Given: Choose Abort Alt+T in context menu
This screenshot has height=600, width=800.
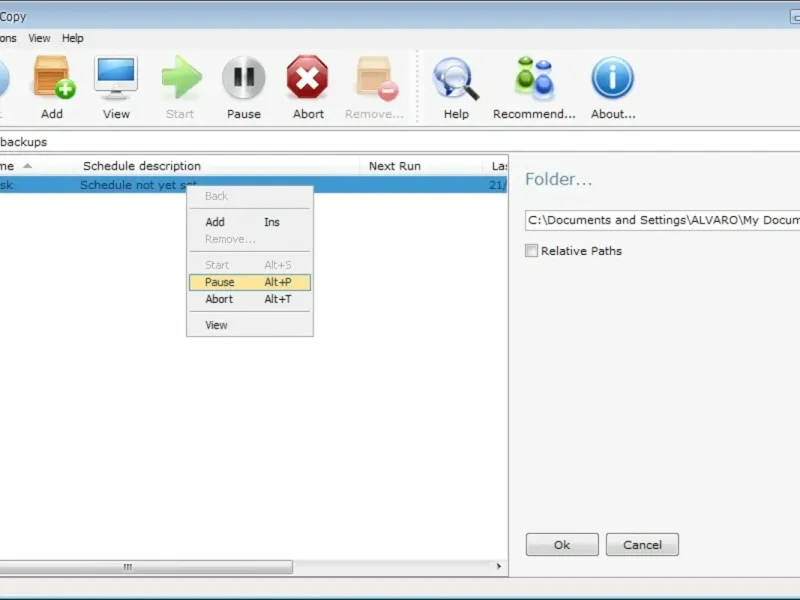Looking at the screenshot, I should (x=249, y=299).
